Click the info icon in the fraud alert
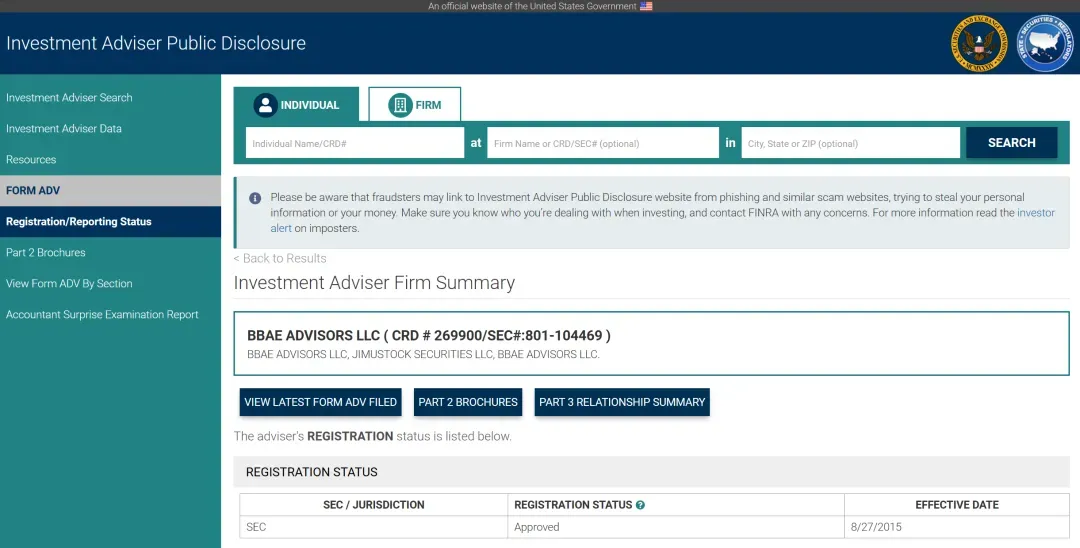Screen dimensions: 1080x548 click(255, 198)
